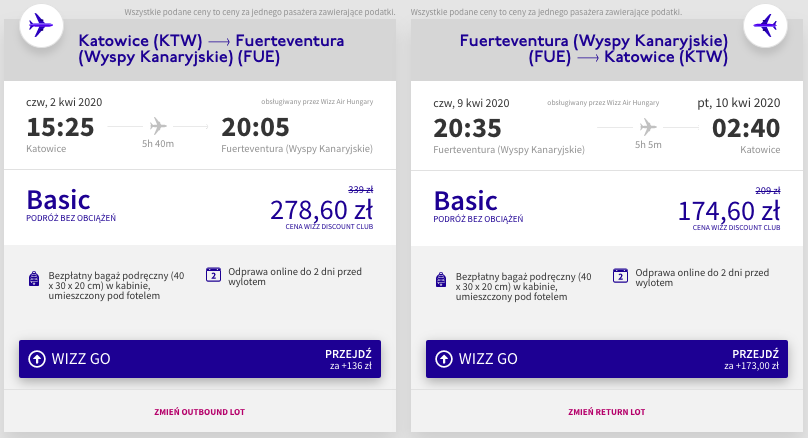
Task: Click the return 02:40 arrival time
Action: pos(746,128)
